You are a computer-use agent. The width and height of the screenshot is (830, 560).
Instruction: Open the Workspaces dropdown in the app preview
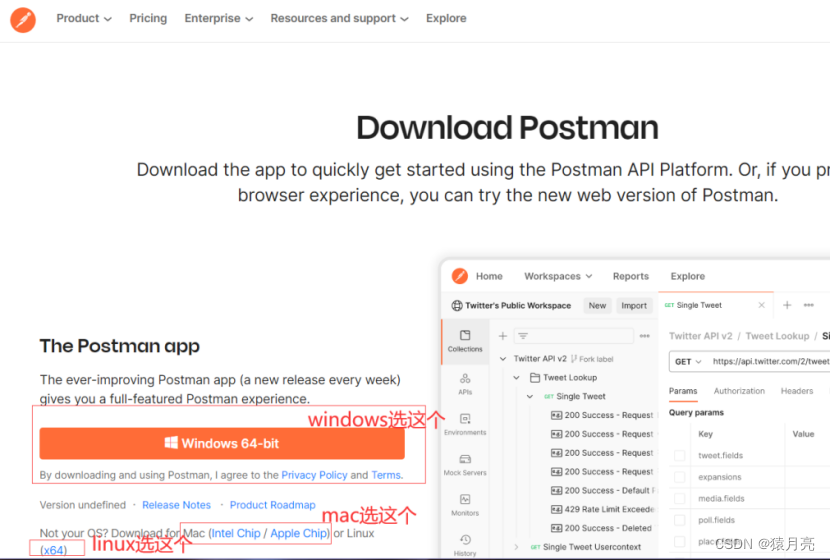coord(558,276)
